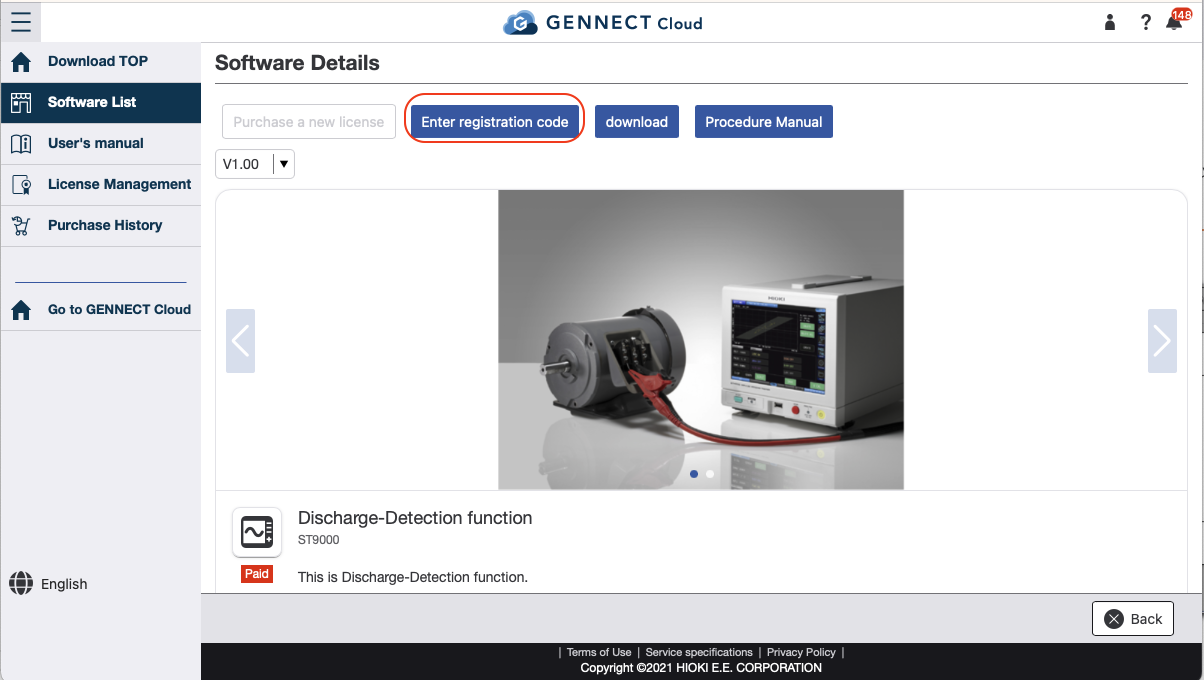Open Purchase History via the cart icon
Screen dimensions: 1204x680
coord(21,225)
